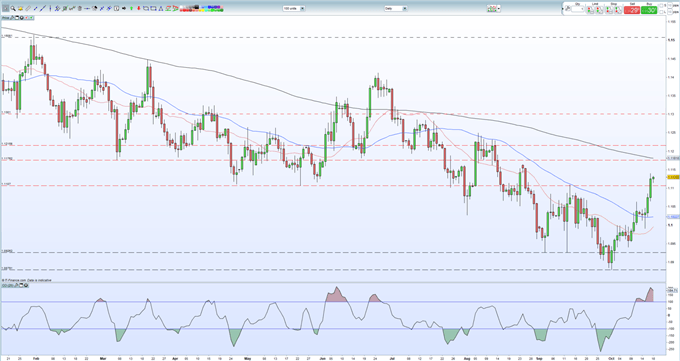Toggle the Price panel edit pencil icon
Screen dimensions: 680x361
12,18
